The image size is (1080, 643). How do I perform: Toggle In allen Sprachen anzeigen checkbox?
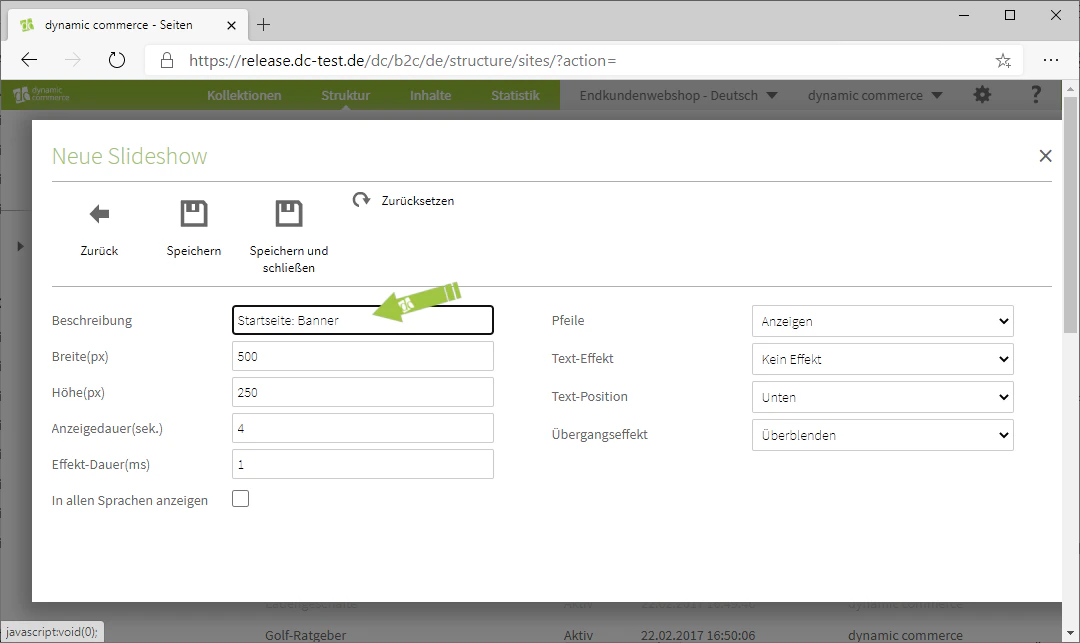(x=240, y=498)
